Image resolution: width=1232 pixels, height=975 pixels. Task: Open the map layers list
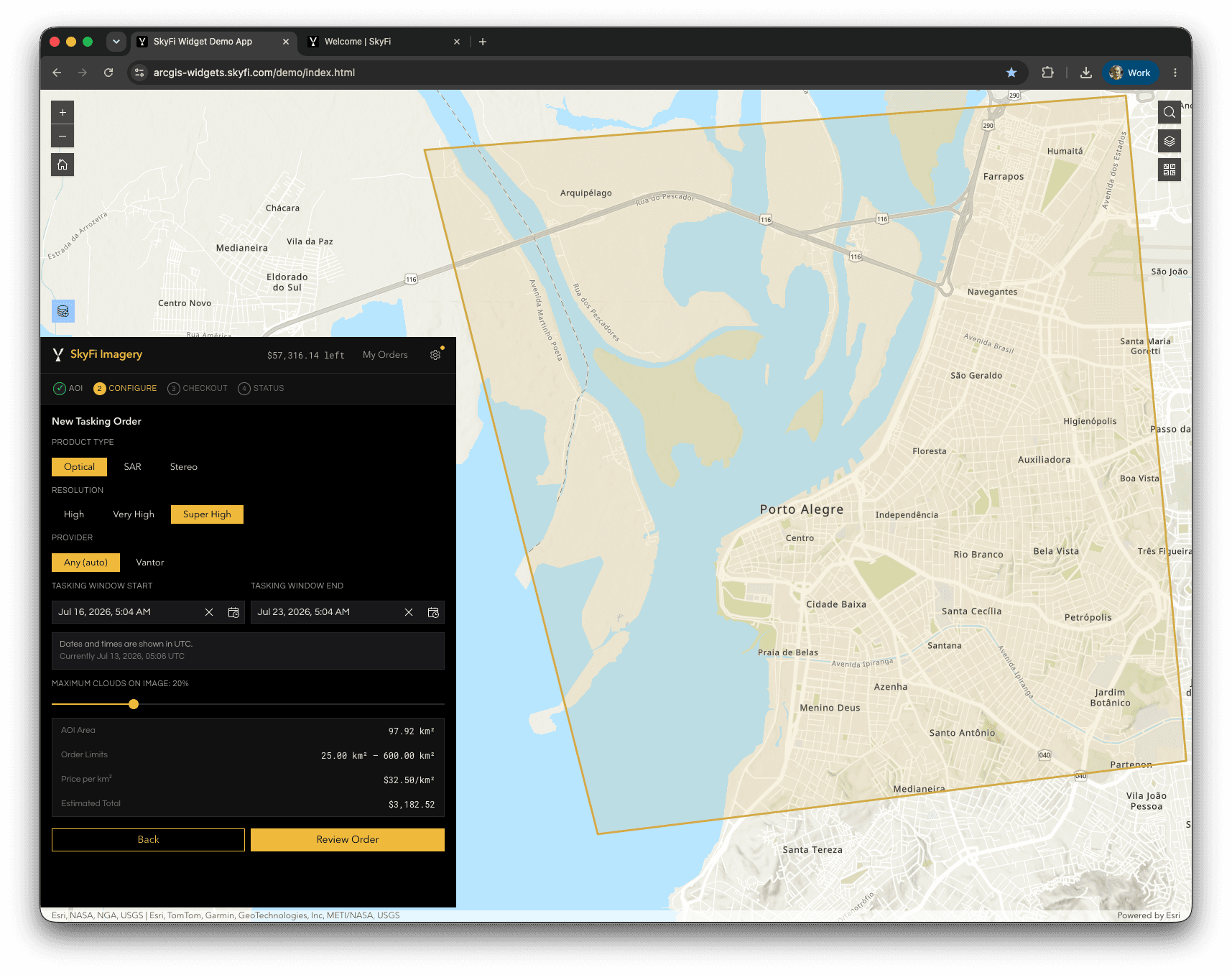1170,141
